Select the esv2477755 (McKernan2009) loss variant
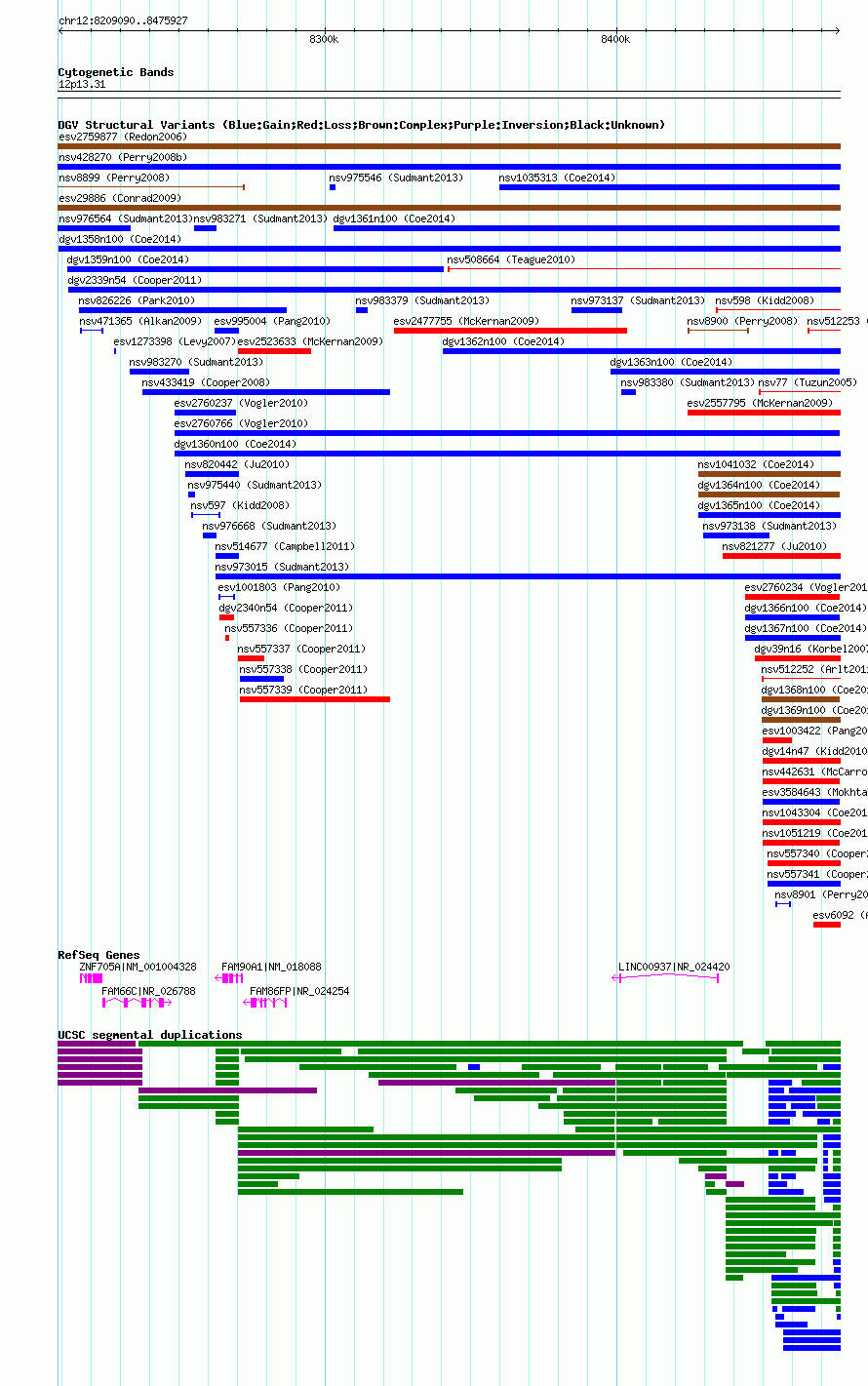868x1386 pixels. point(466,321)
